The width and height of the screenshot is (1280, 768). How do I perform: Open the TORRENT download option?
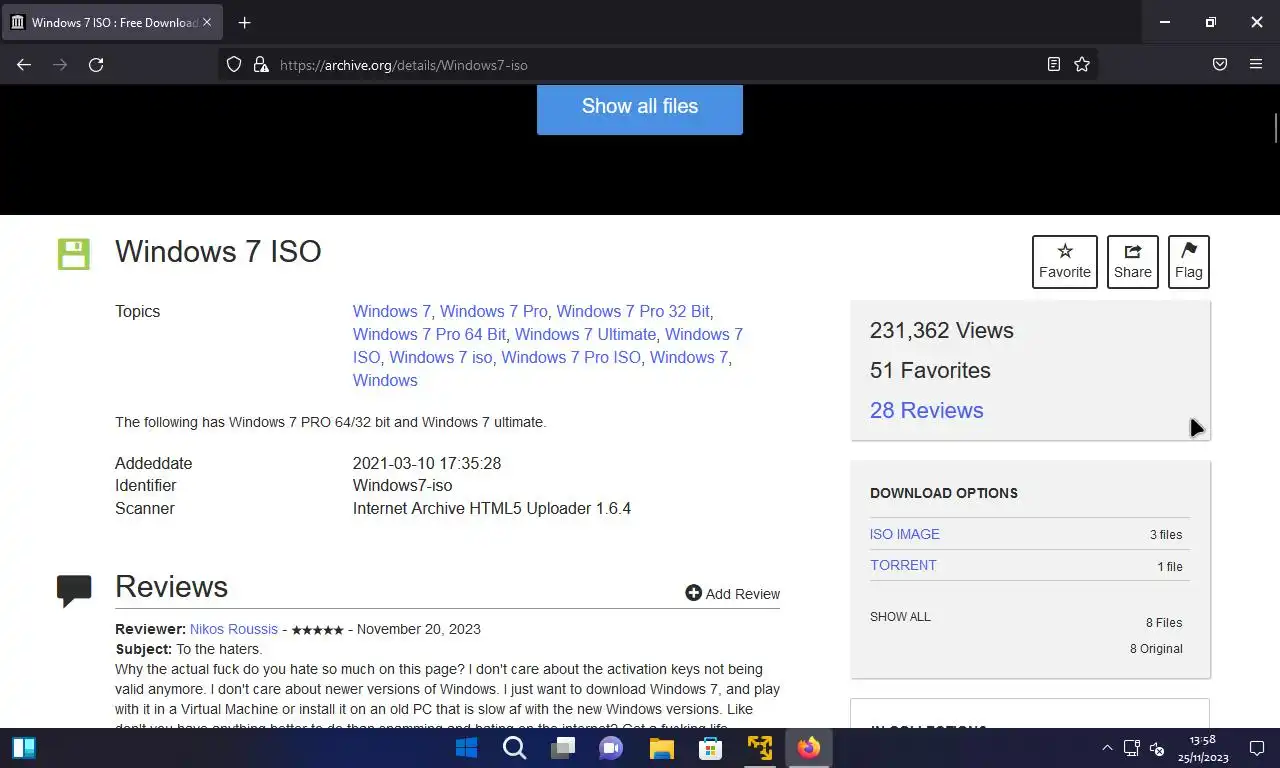coord(903,565)
